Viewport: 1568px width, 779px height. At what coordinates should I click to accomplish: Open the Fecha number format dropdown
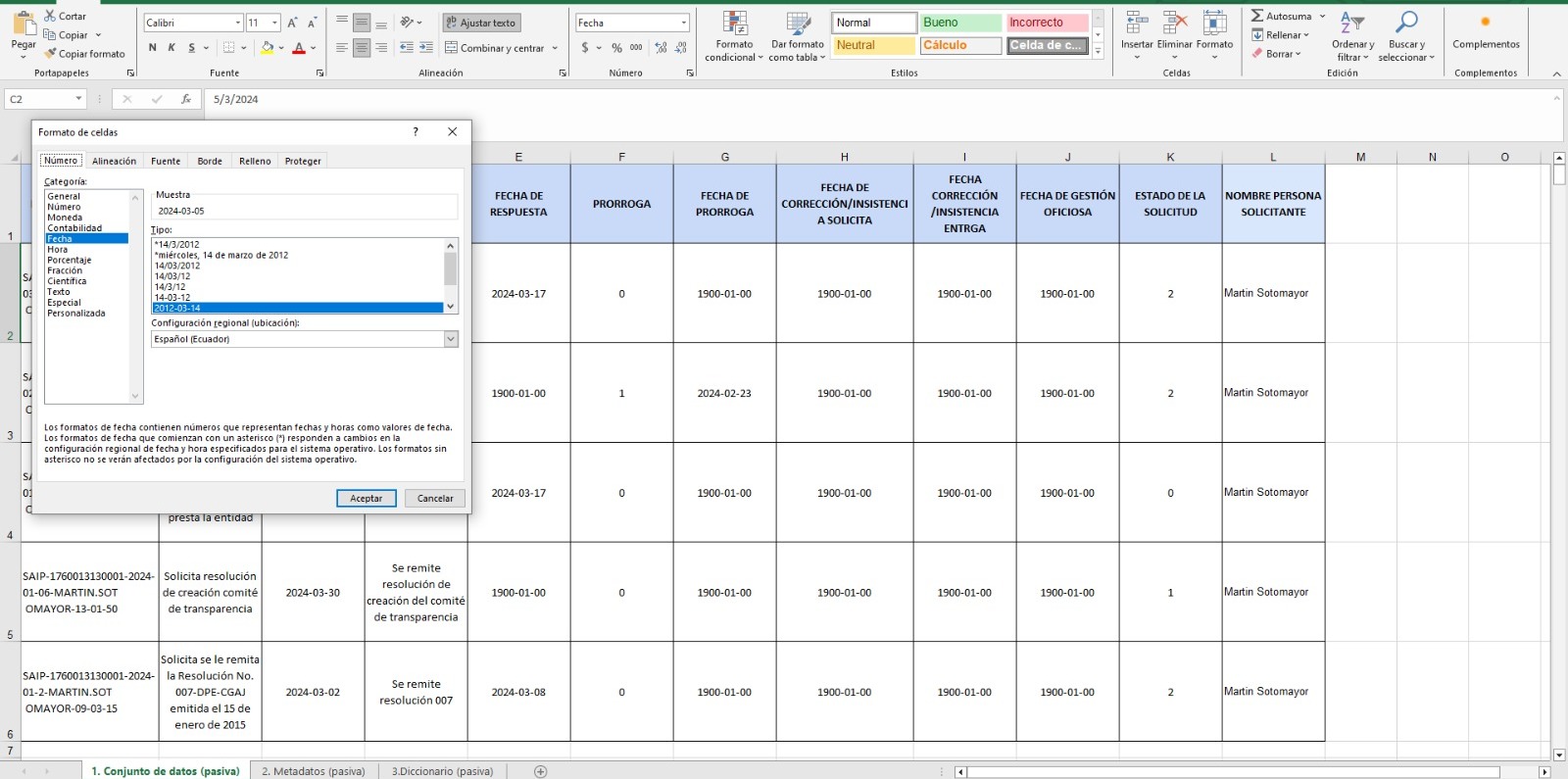[683, 23]
